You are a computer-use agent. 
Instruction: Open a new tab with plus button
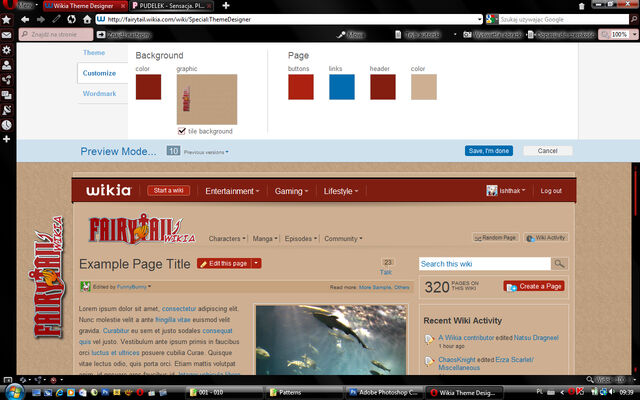point(226,6)
